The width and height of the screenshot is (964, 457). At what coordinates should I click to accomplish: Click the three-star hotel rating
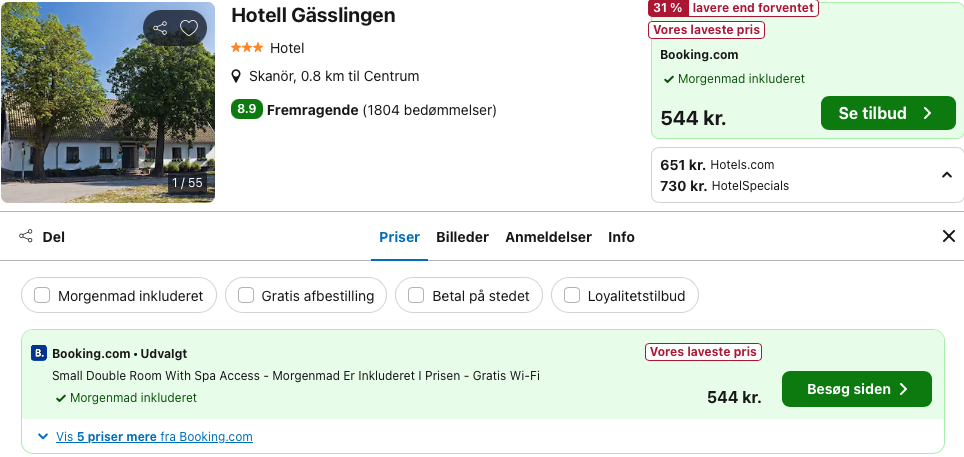point(247,47)
